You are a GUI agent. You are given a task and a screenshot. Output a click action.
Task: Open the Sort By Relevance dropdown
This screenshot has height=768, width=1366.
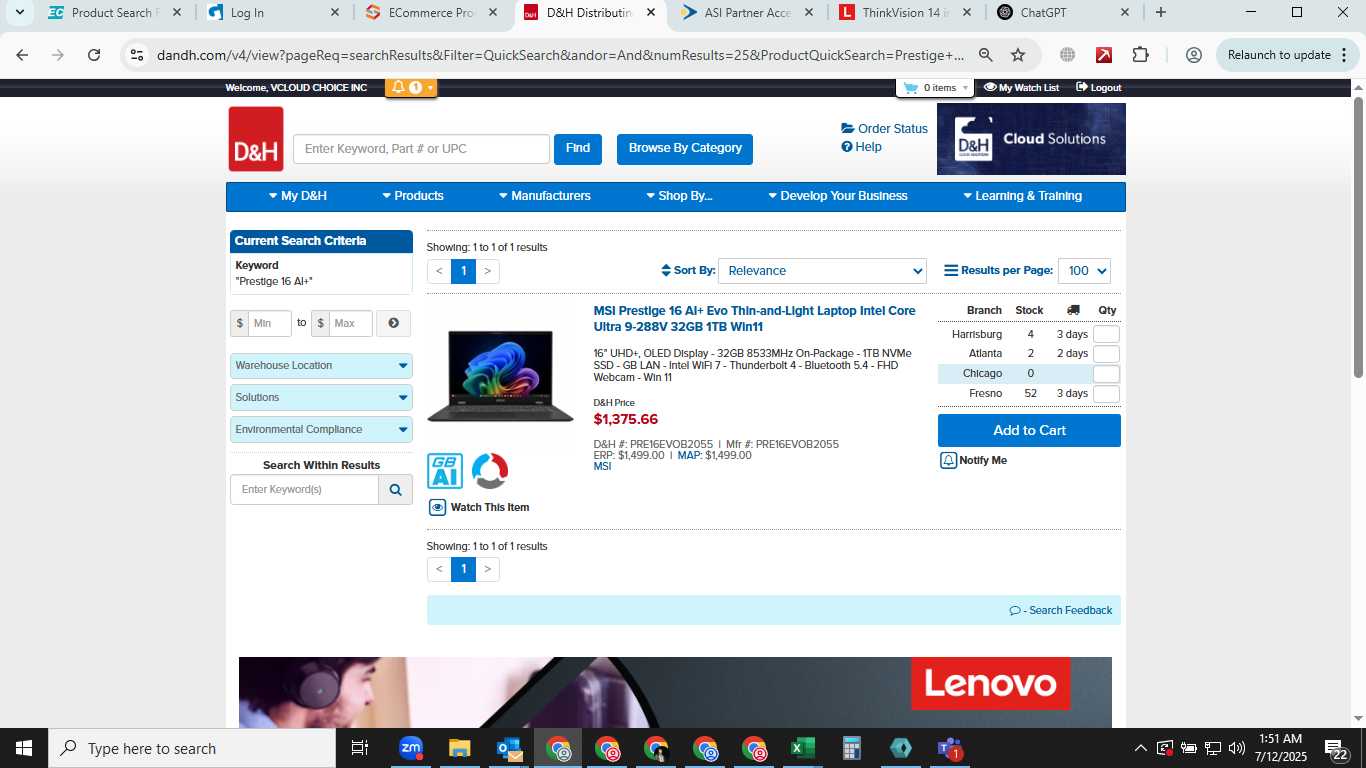tap(822, 271)
